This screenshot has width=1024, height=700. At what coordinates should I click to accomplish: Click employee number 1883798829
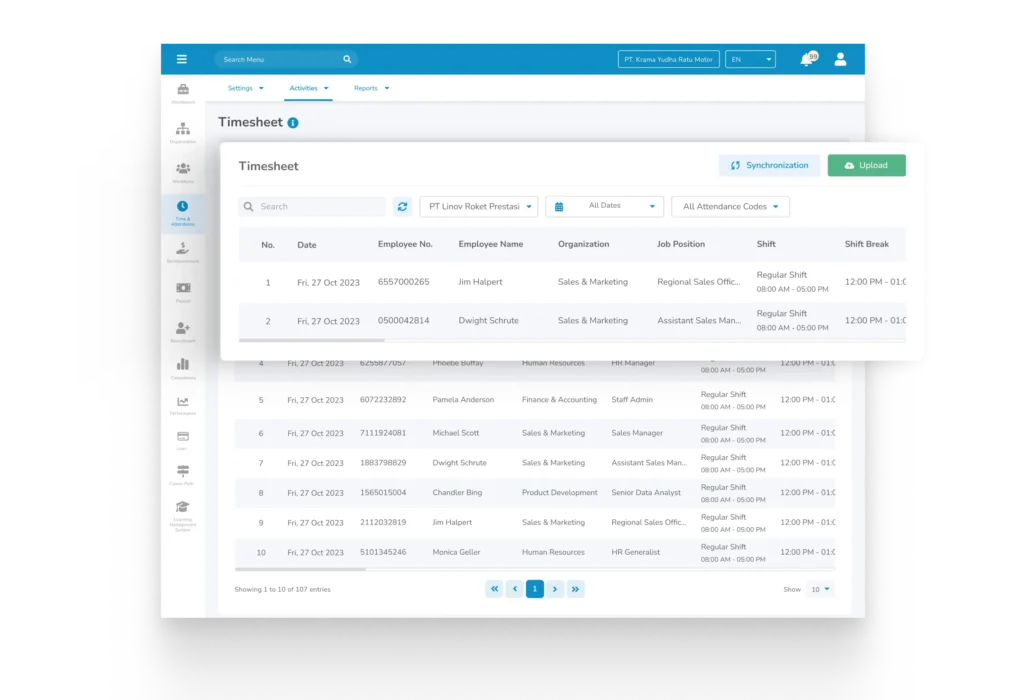383,463
